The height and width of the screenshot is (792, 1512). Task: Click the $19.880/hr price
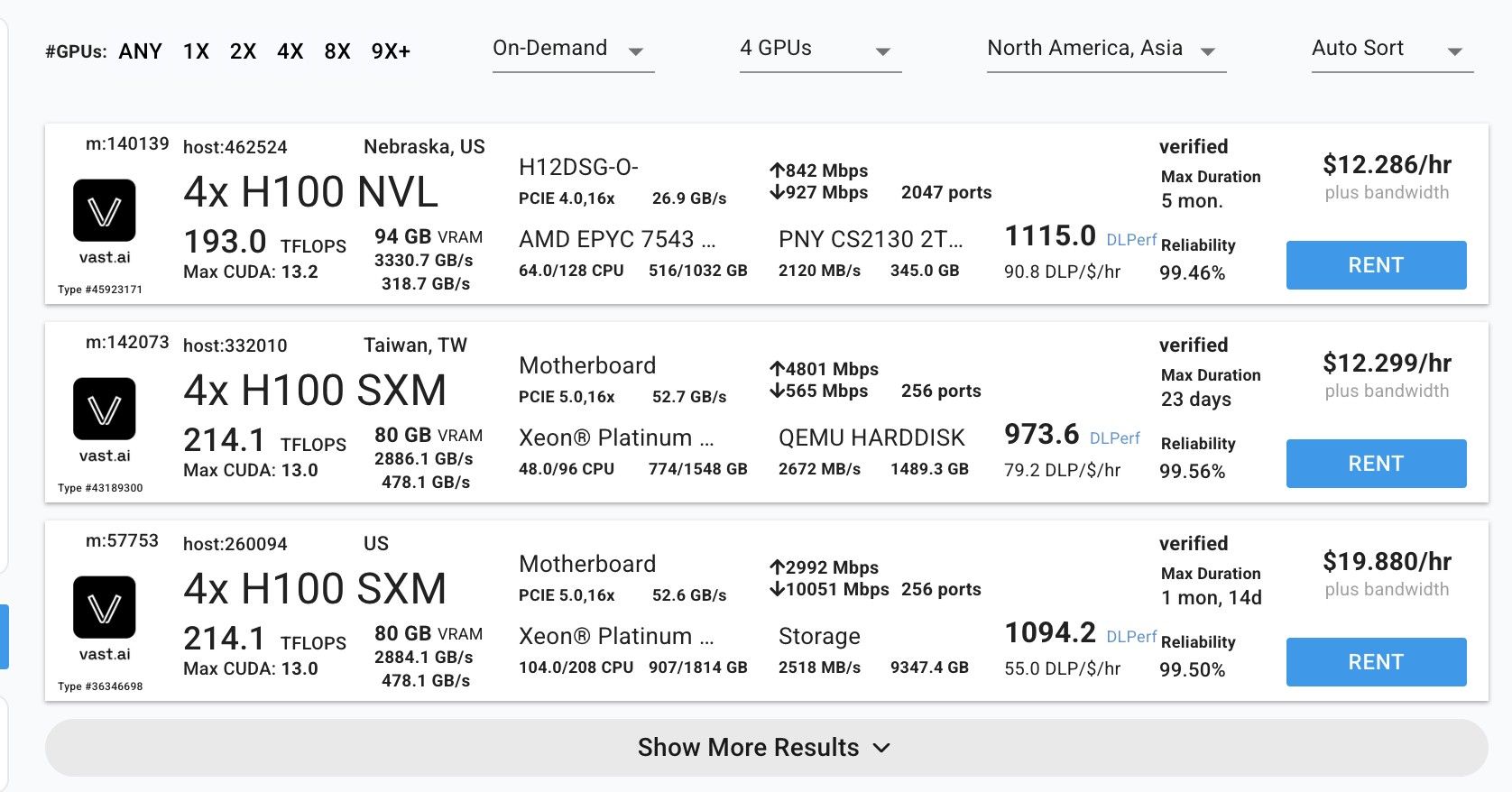coord(1388,562)
